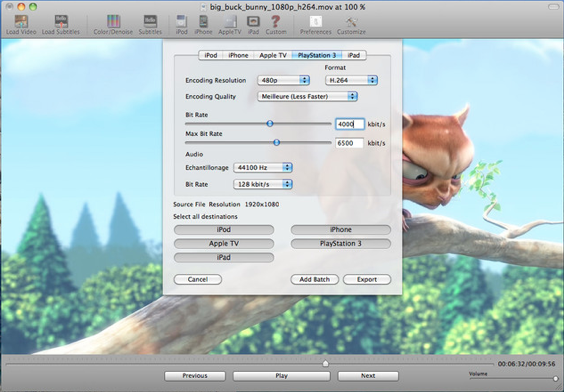564x392 pixels.
Task: Select the PlayStation 3 tab
Action: click(x=317, y=55)
